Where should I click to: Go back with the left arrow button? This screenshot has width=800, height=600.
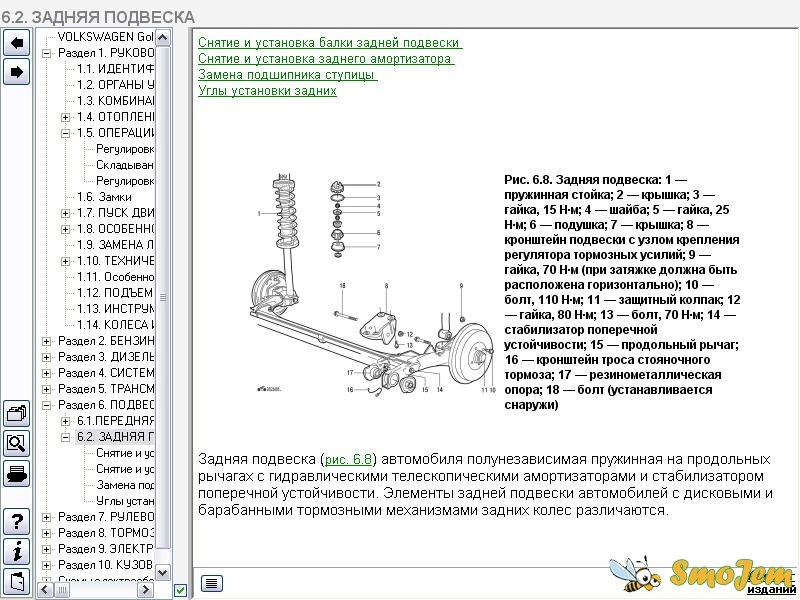(x=17, y=42)
